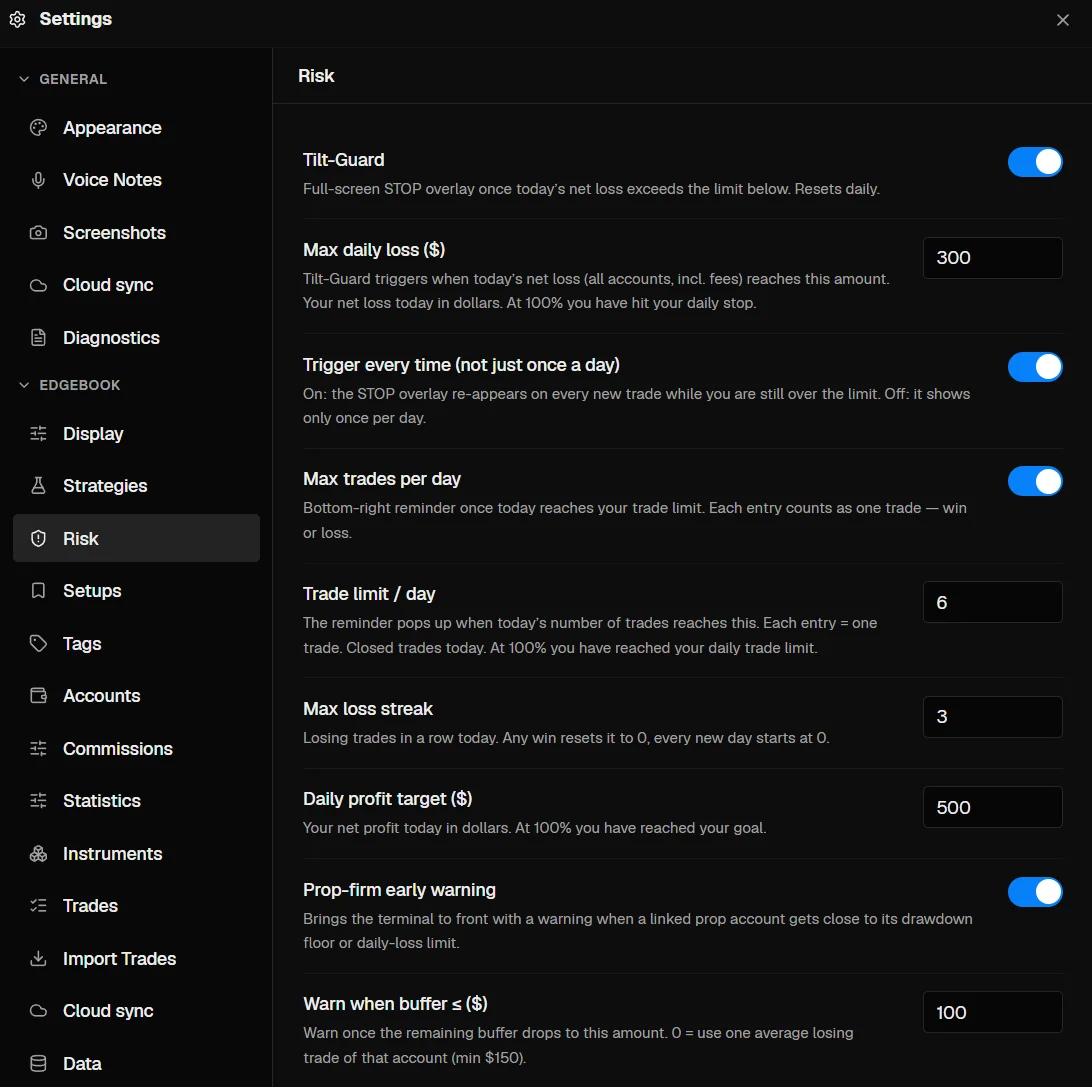Toggle the Tilt-Guard switch
This screenshot has width=1092, height=1087.
pos(1035,162)
